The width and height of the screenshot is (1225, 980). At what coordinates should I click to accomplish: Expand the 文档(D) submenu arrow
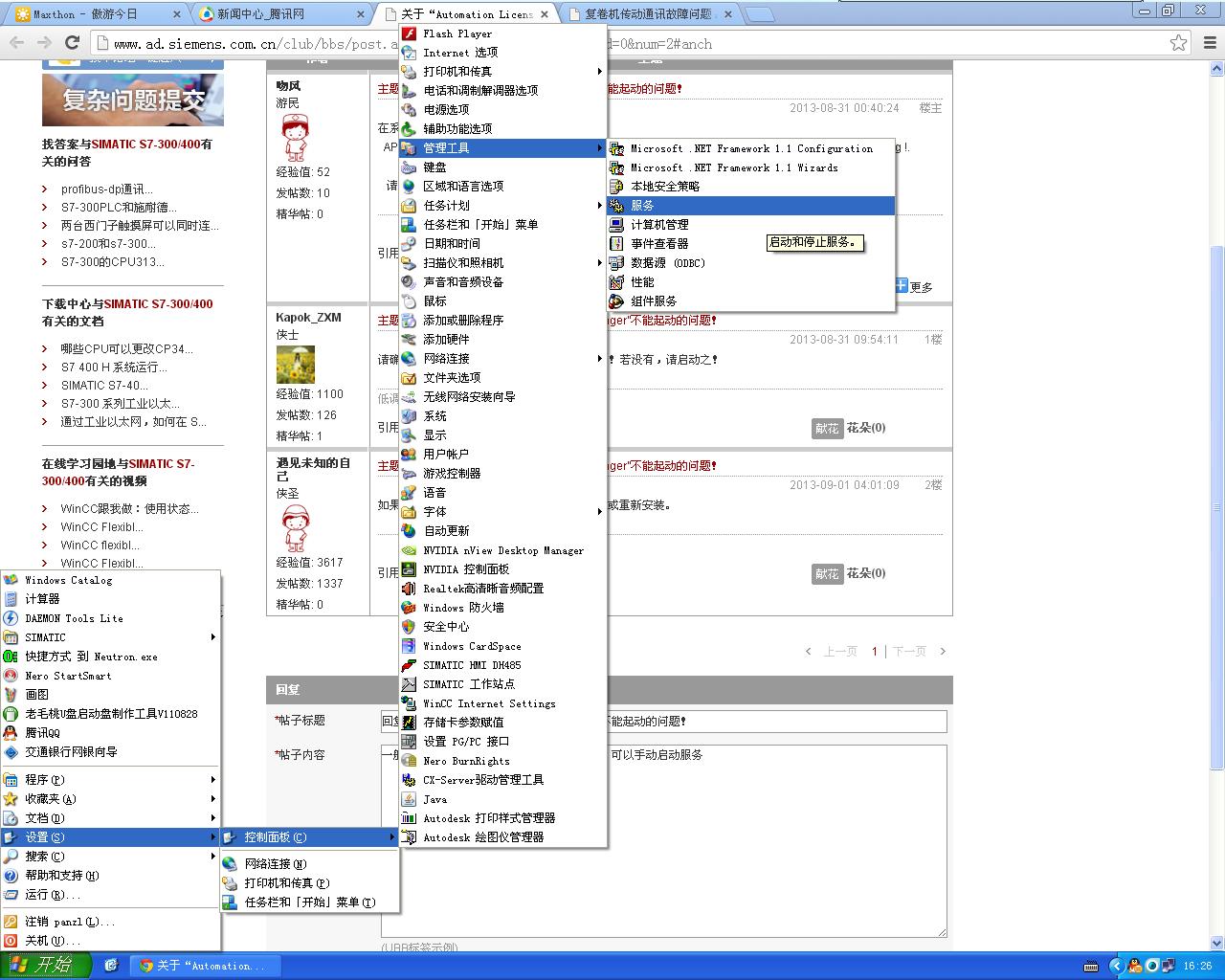click(x=212, y=818)
